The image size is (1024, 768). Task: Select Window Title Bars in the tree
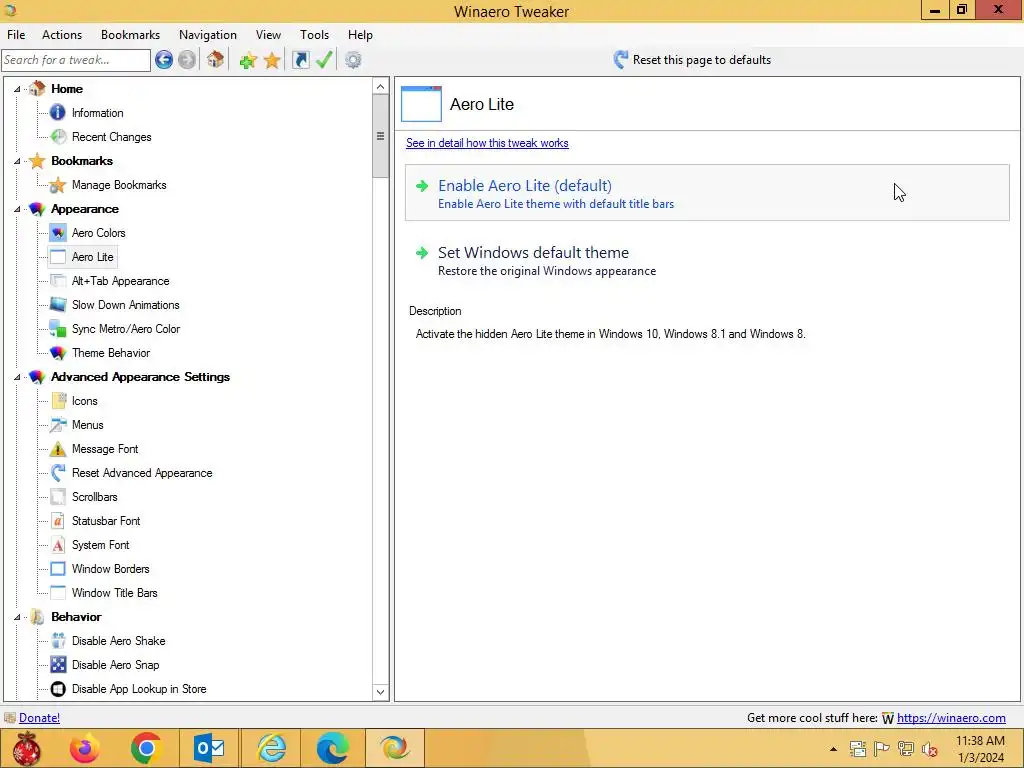pyautogui.click(x=114, y=593)
